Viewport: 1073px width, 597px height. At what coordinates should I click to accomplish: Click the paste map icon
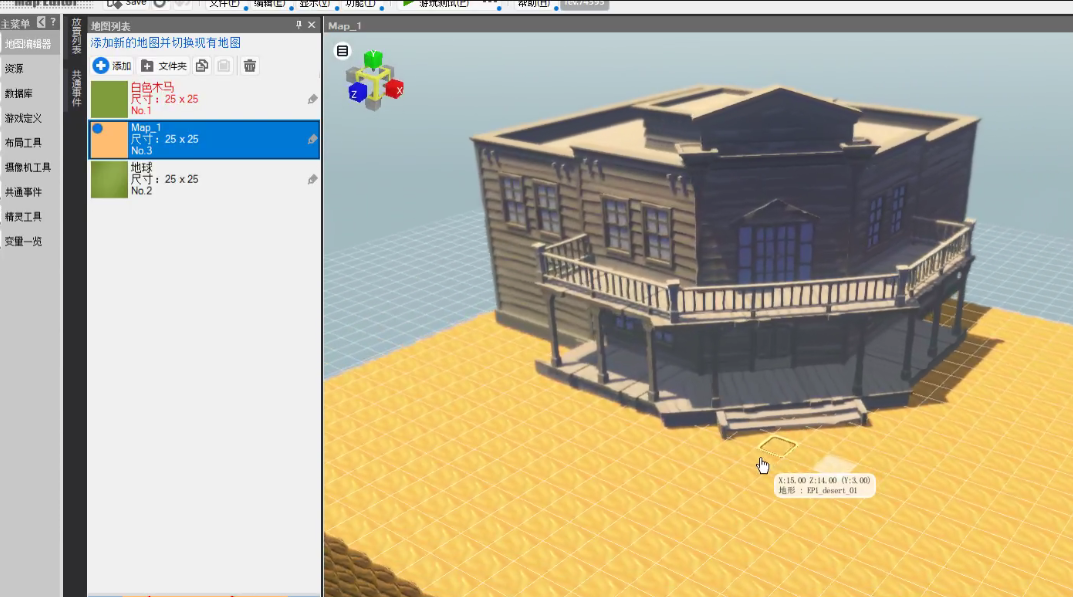[x=224, y=66]
